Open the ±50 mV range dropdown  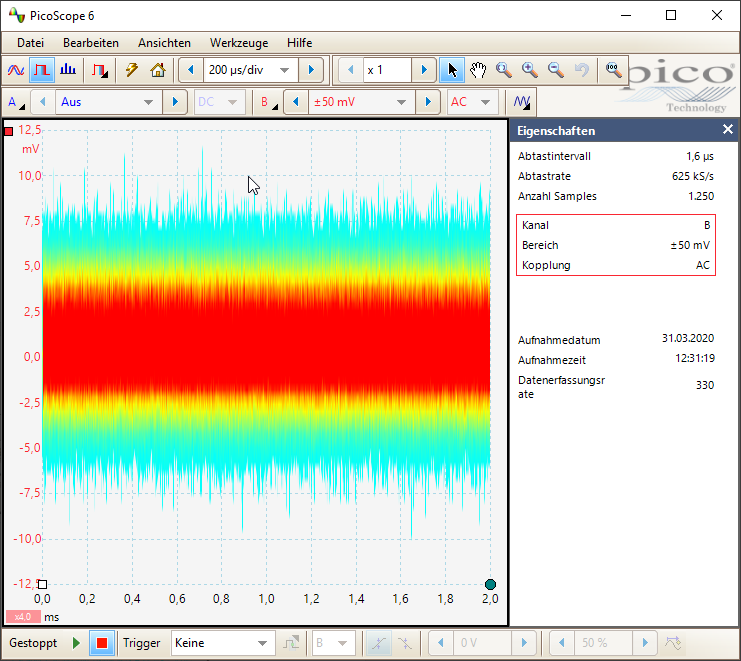(362, 102)
